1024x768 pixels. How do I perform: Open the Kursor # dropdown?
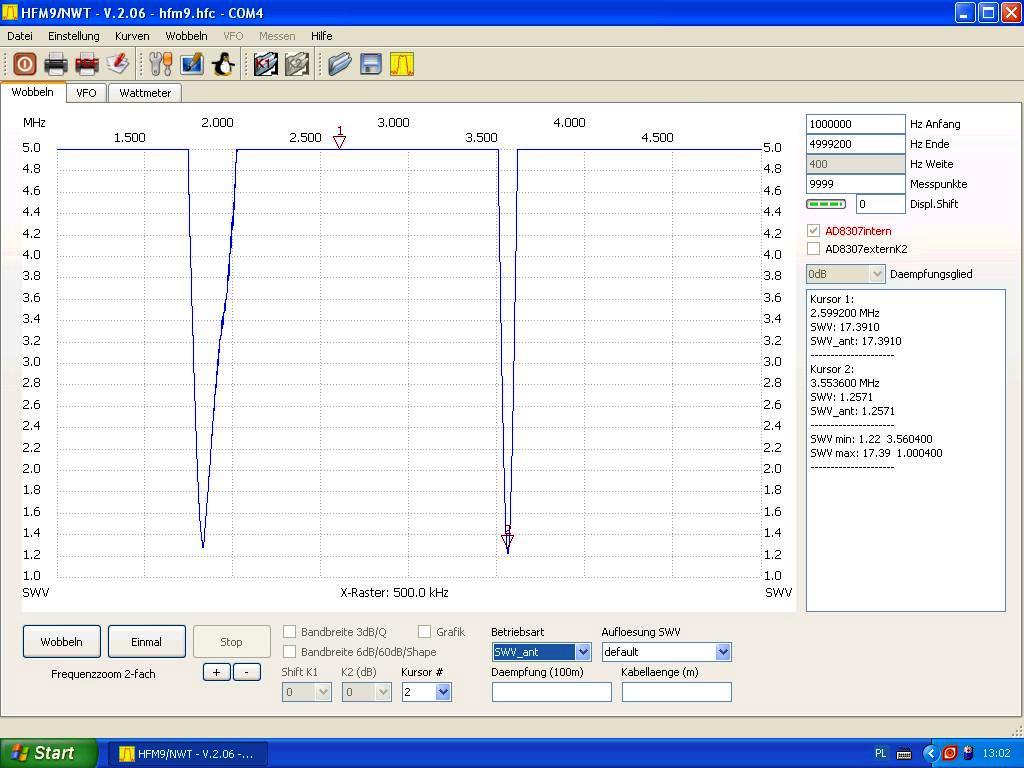442,692
